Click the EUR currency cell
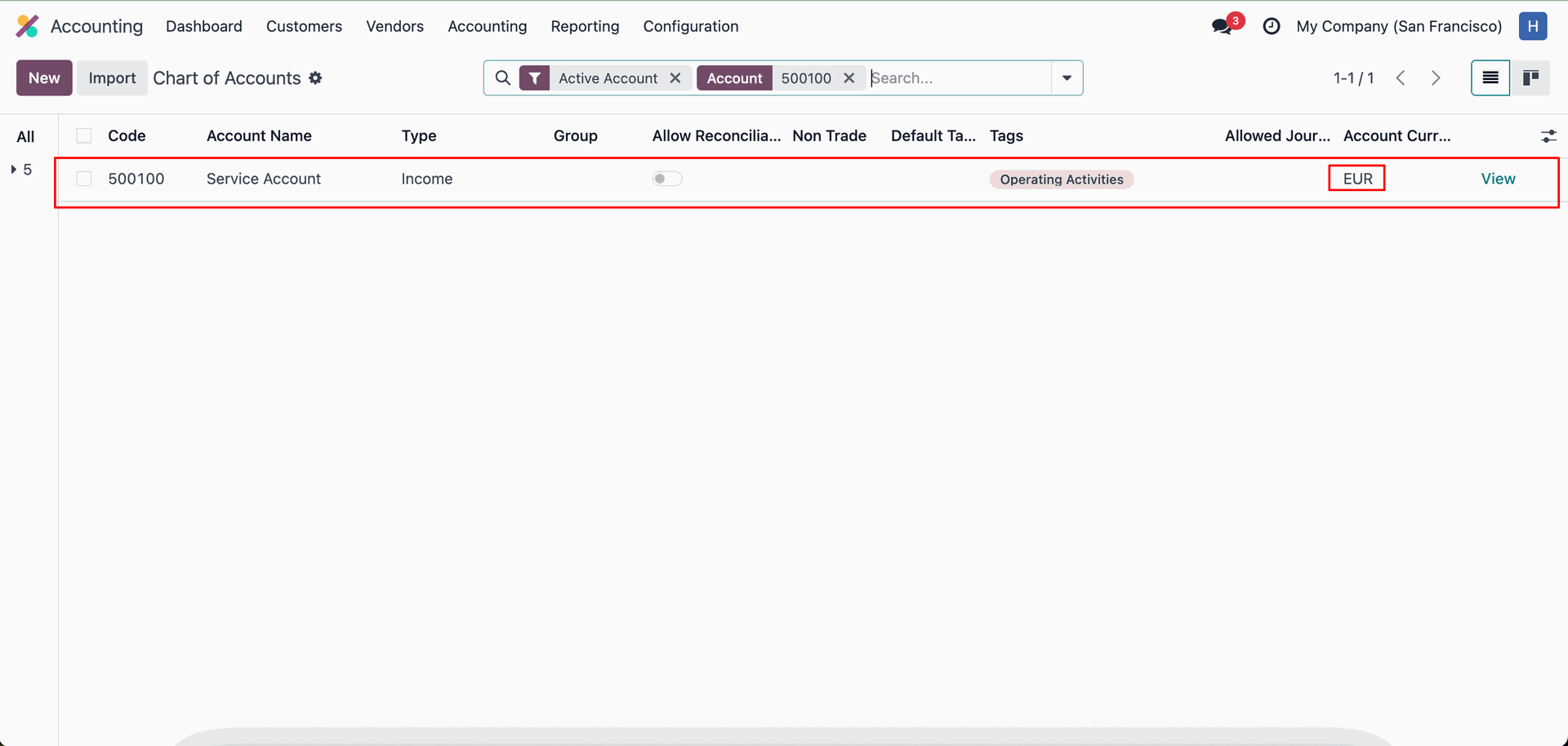 (x=1357, y=179)
